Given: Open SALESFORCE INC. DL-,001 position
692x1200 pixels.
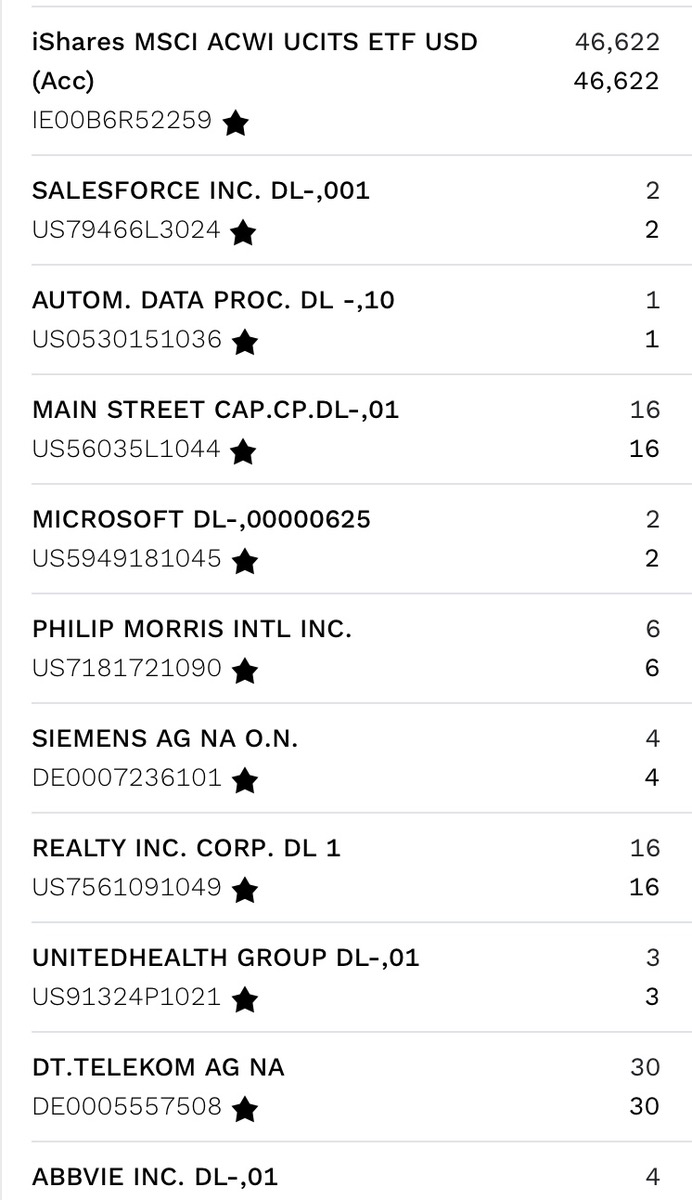Looking at the screenshot, I should click(346, 210).
